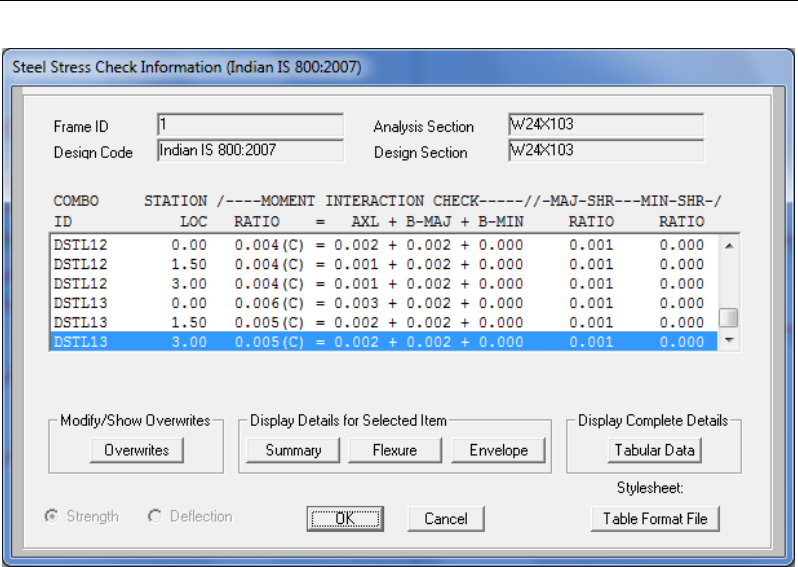Click the list scrollbar thumb
Viewport: 798px width, 567px height.
coord(729,318)
